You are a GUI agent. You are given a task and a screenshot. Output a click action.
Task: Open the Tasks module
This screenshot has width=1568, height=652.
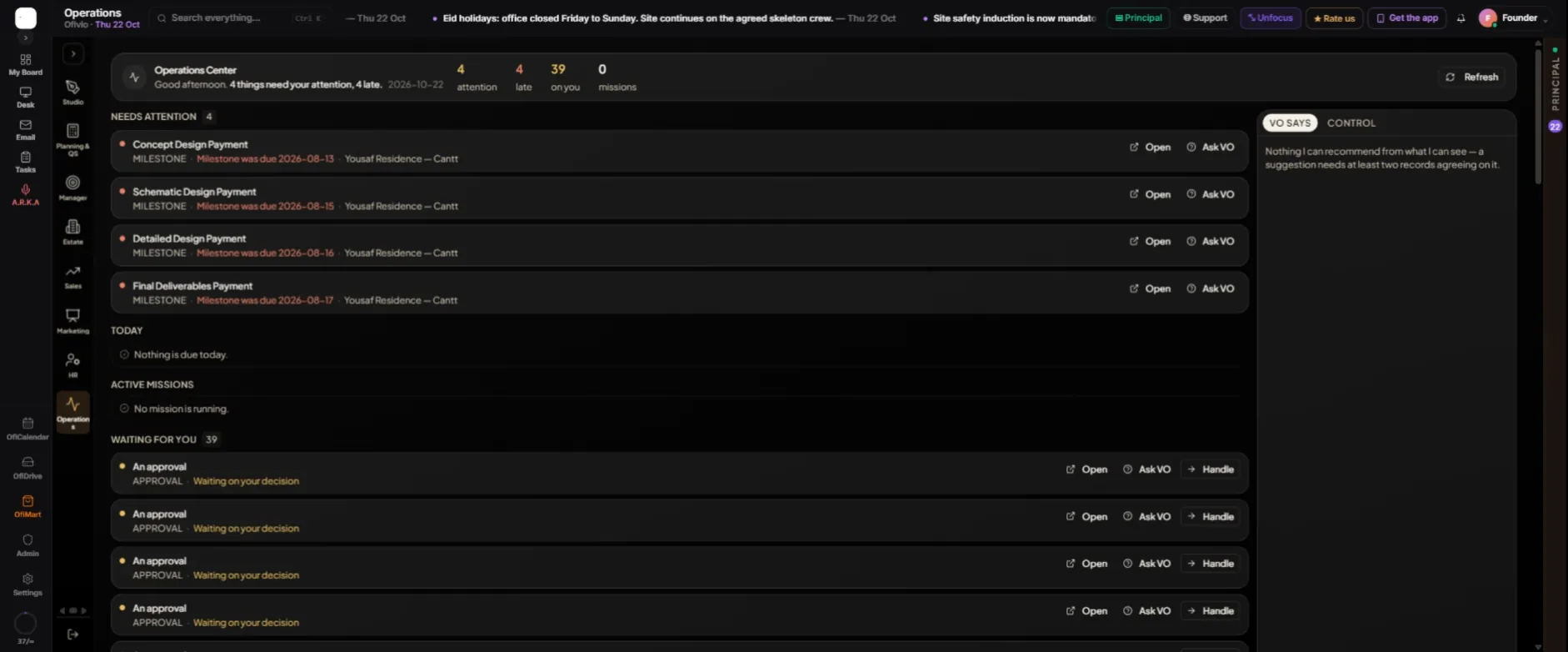26,162
